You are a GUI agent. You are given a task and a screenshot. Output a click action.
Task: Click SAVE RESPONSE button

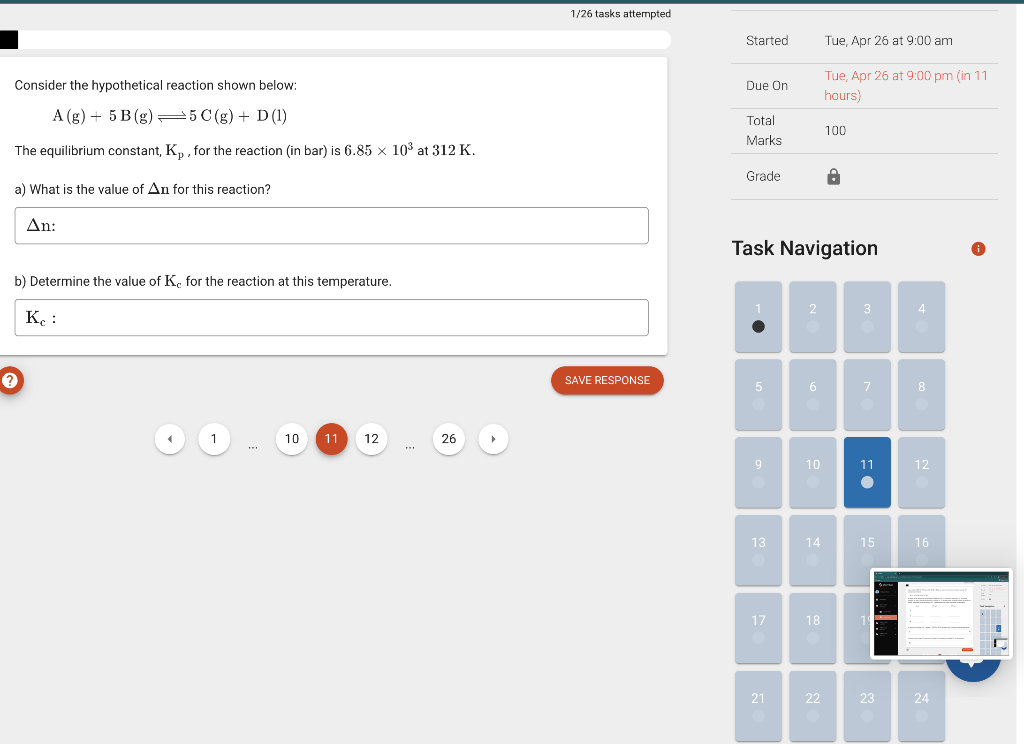point(607,380)
